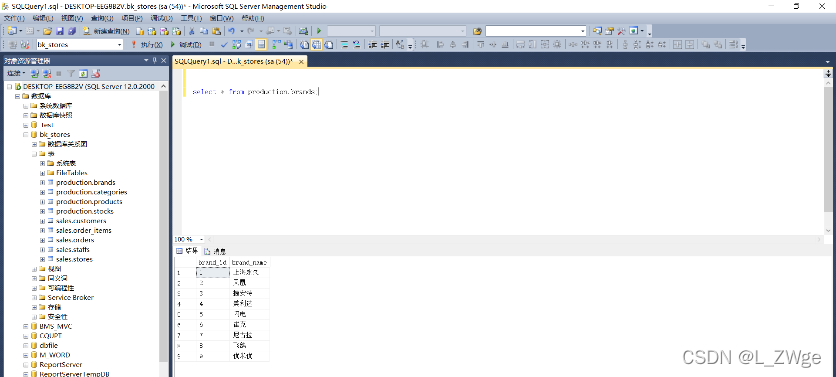Screen dimensions: 836x377
Task: Open the View menu
Action: (71, 18)
